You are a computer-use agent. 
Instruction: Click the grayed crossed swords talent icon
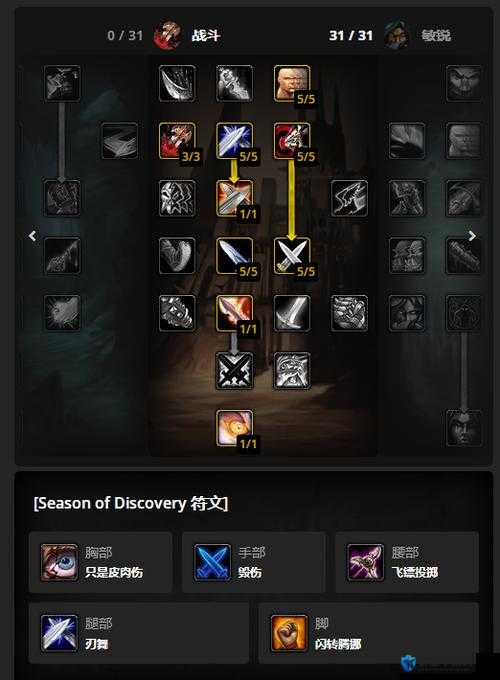pyautogui.click(x=235, y=370)
